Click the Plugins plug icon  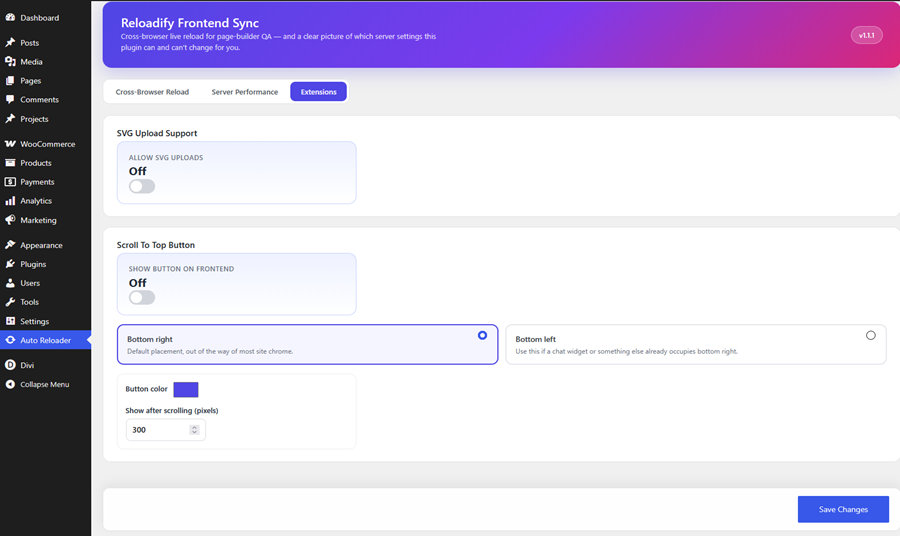[x=10, y=263]
